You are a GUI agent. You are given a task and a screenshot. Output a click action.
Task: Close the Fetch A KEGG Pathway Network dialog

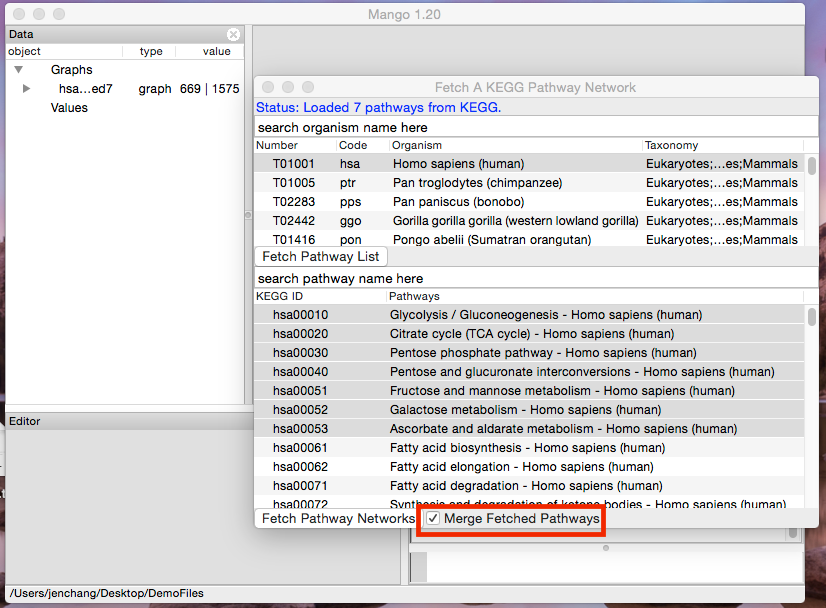tap(268, 87)
